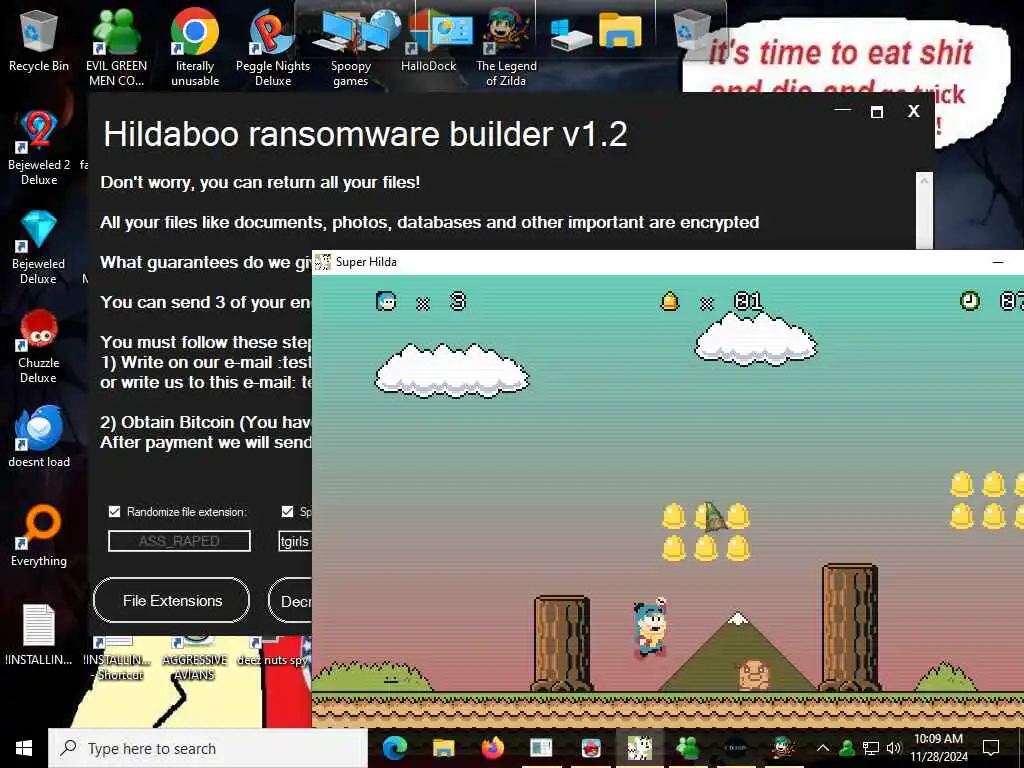Click the tgirls text input field
Viewport: 1024px width, 768px height.
[x=295, y=541]
